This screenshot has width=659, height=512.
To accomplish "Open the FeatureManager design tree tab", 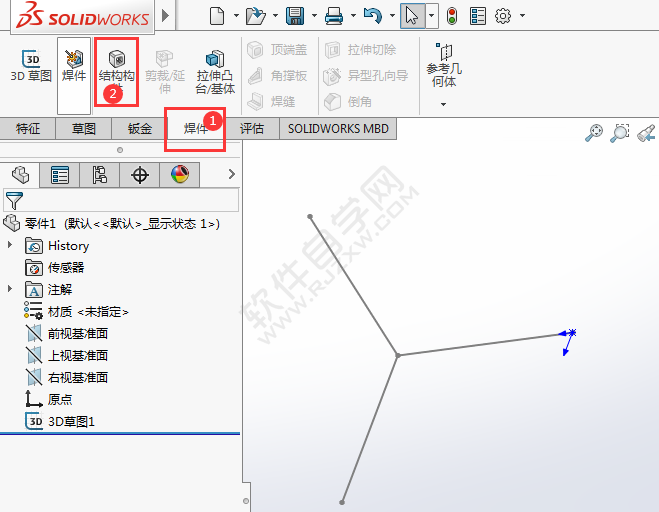I will pos(20,175).
